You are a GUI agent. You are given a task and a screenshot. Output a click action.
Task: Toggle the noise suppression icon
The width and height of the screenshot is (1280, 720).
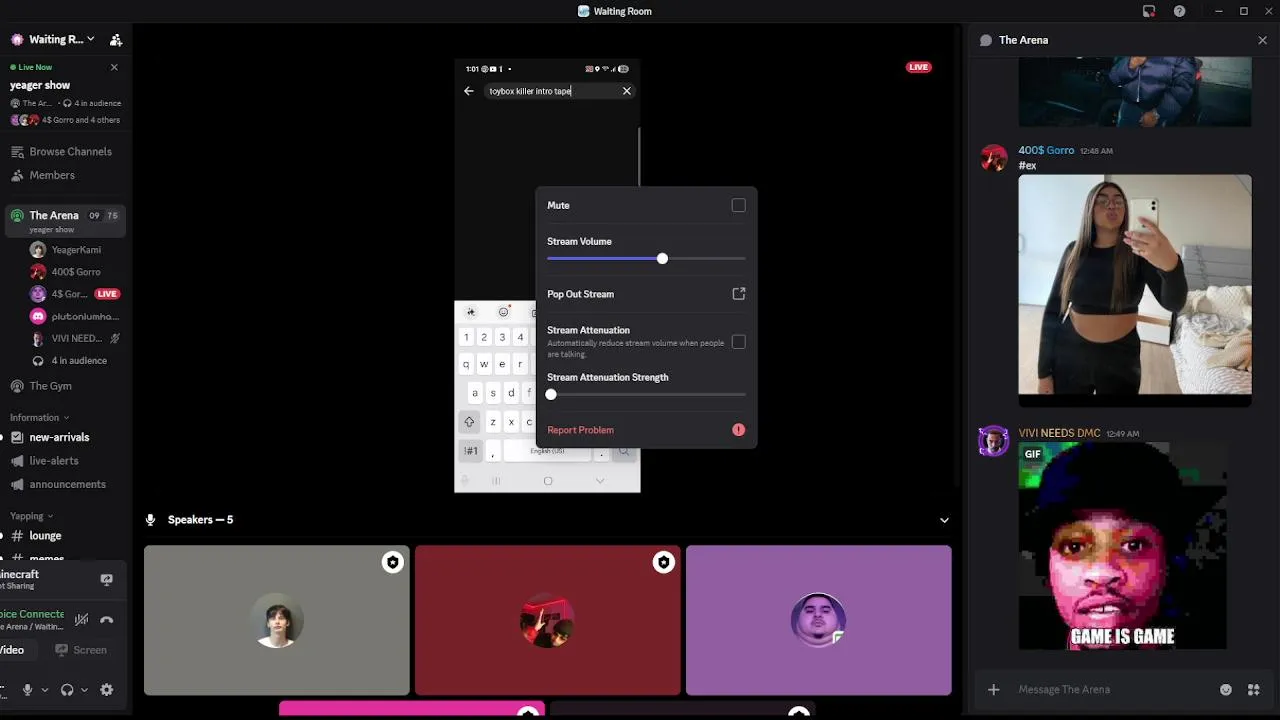coord(82,620)
